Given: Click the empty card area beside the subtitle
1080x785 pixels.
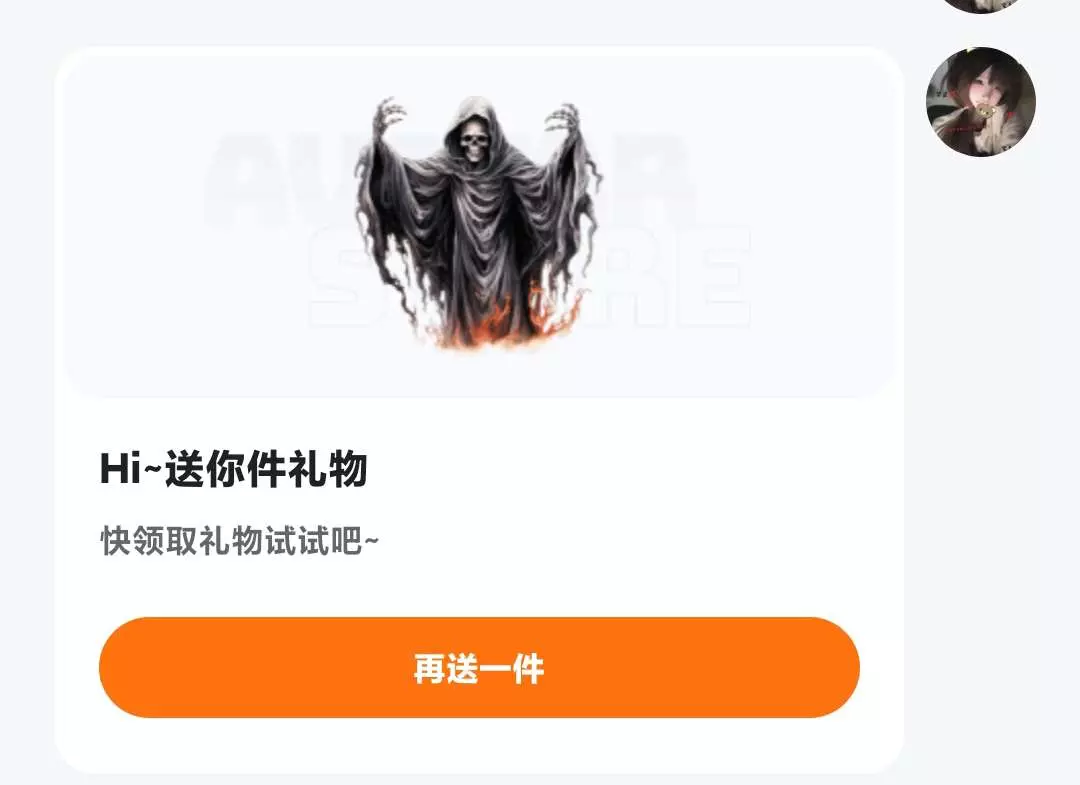Looking at the screenshot, I should [620, 541].
